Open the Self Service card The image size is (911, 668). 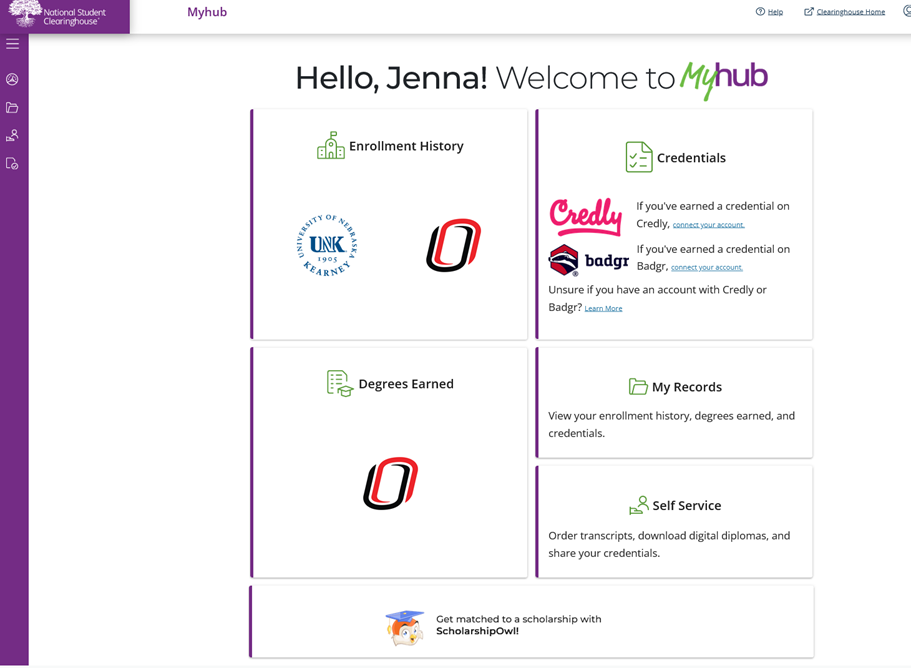pyautogui.click(x=675, y=521)
